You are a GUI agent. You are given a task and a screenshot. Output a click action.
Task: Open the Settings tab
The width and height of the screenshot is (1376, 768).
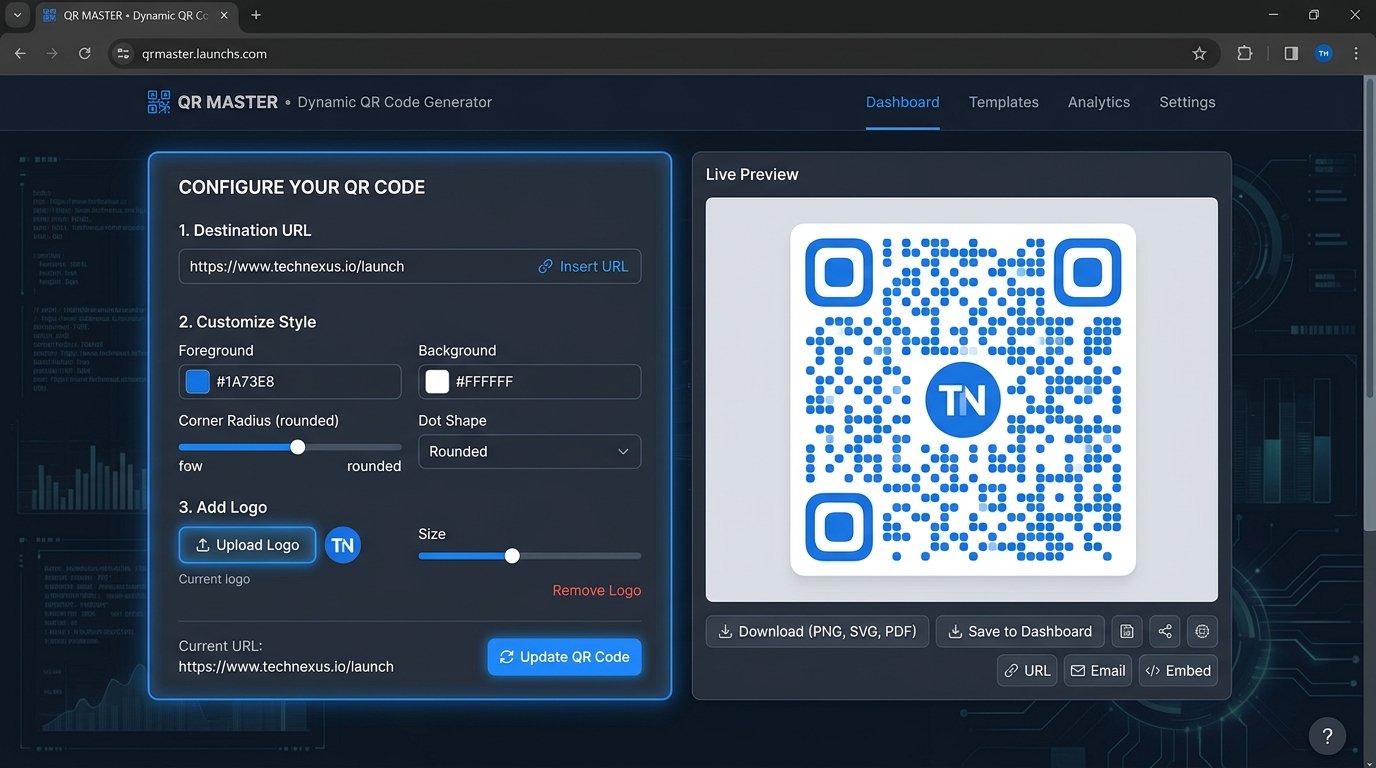[1187, 102]
